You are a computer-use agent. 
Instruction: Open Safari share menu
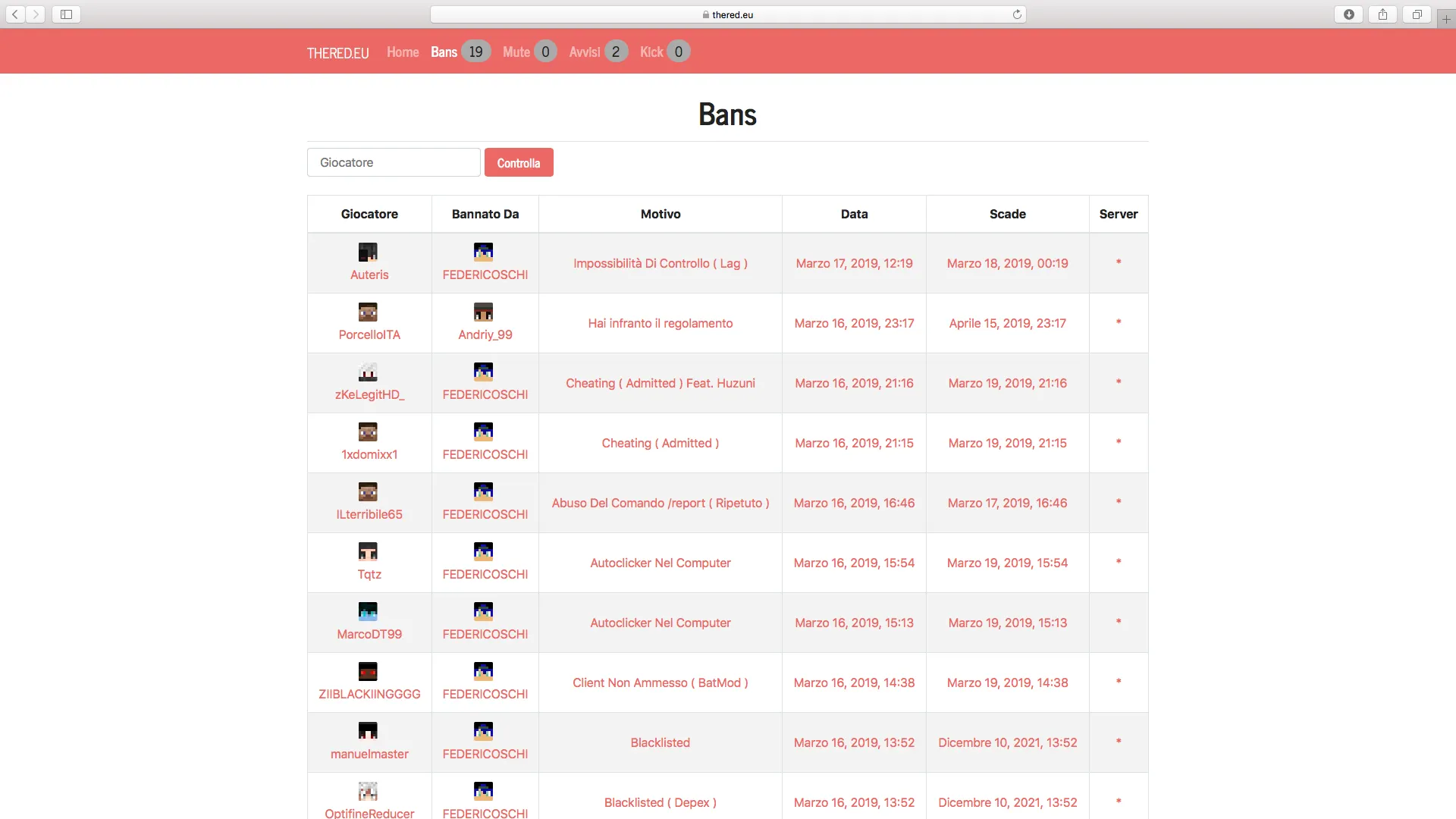(x=1382, y=14)
